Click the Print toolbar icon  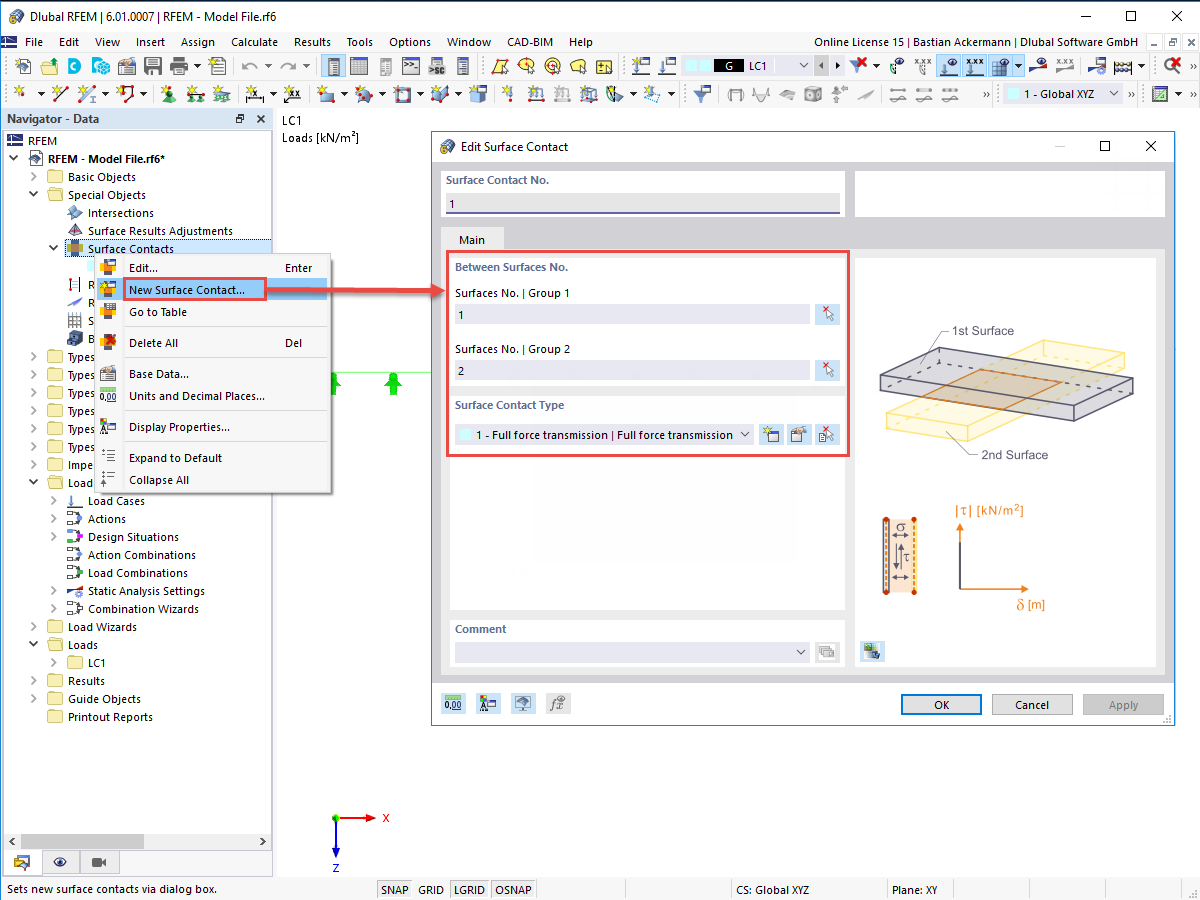pyautogui.click(x=180, y=66)
